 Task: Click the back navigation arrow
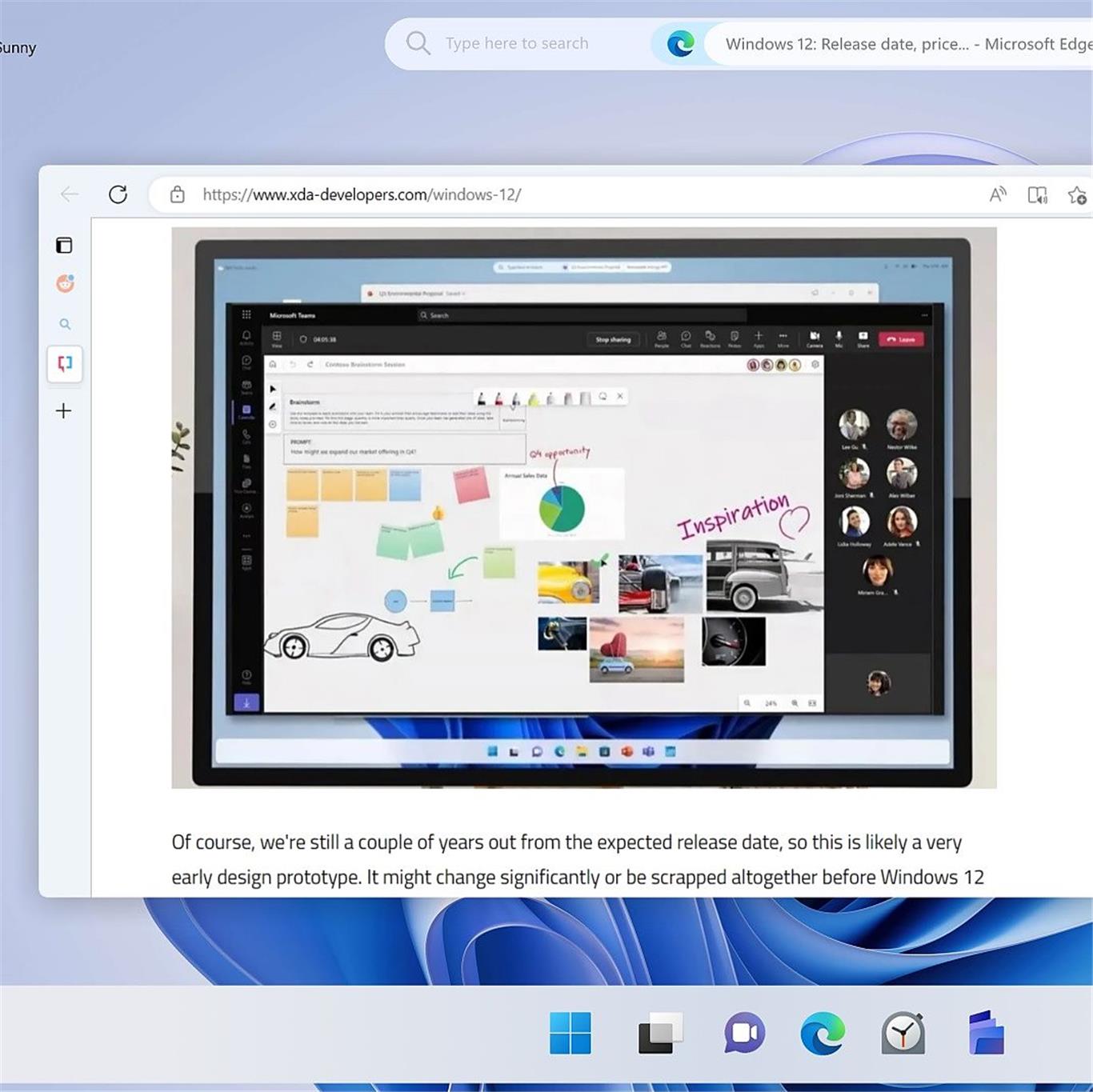click(70, 194)
